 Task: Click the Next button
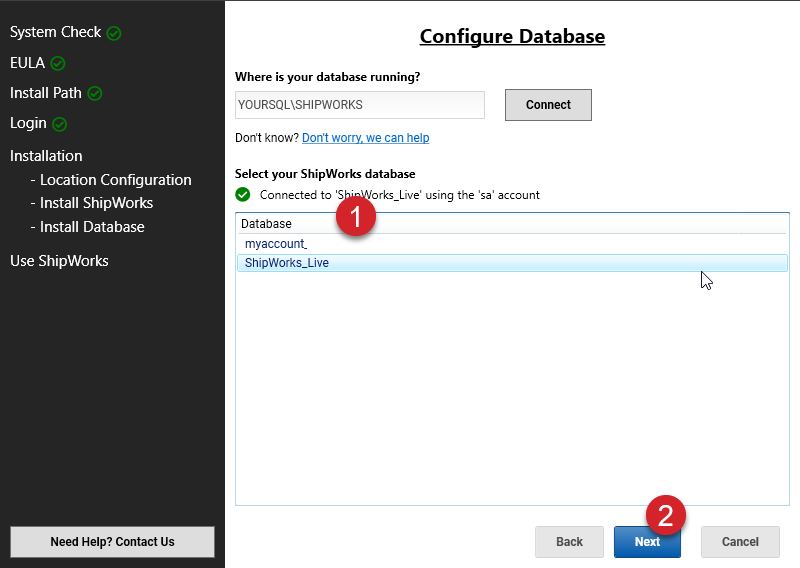[x=647, y=541]
